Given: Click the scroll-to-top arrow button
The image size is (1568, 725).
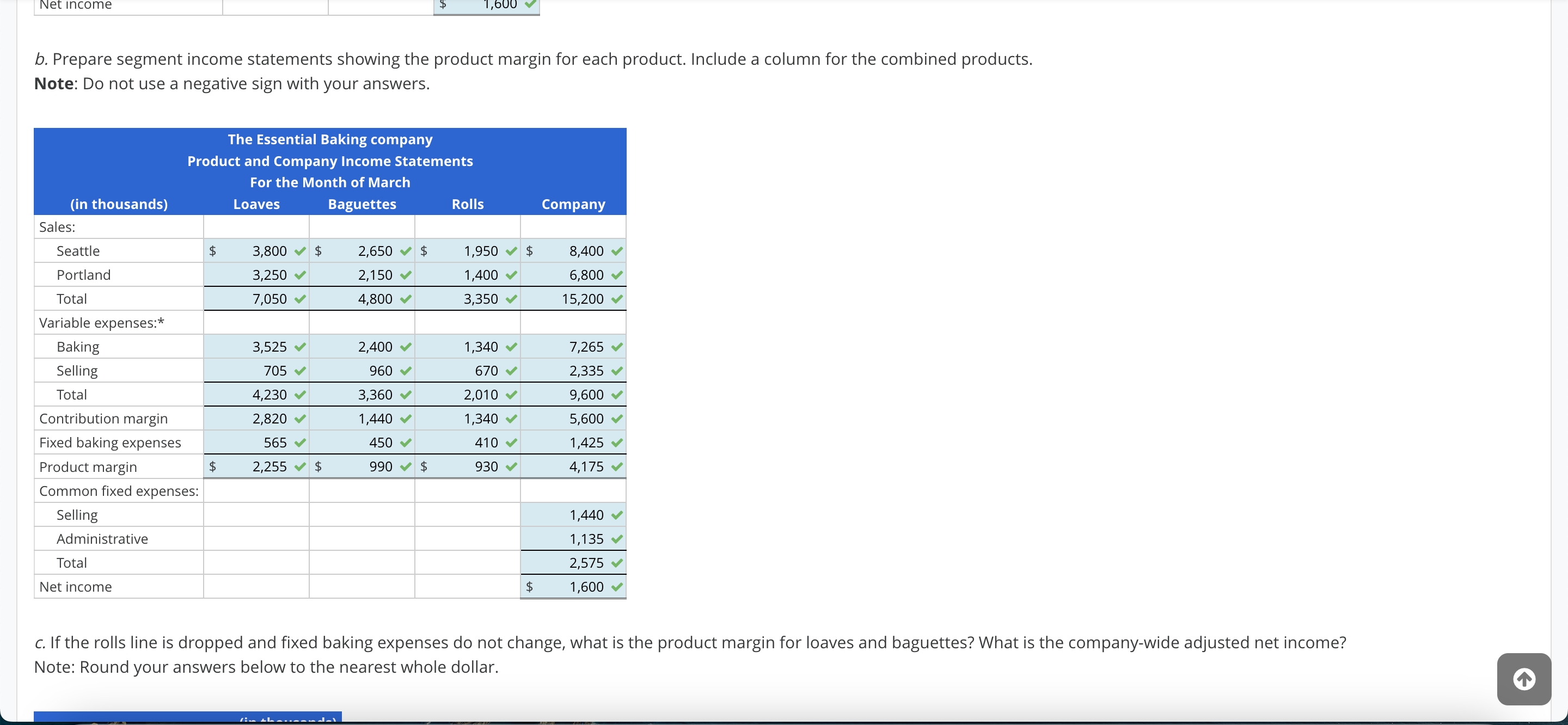Looking at the screenshot, I should [x=1524, y=679].
